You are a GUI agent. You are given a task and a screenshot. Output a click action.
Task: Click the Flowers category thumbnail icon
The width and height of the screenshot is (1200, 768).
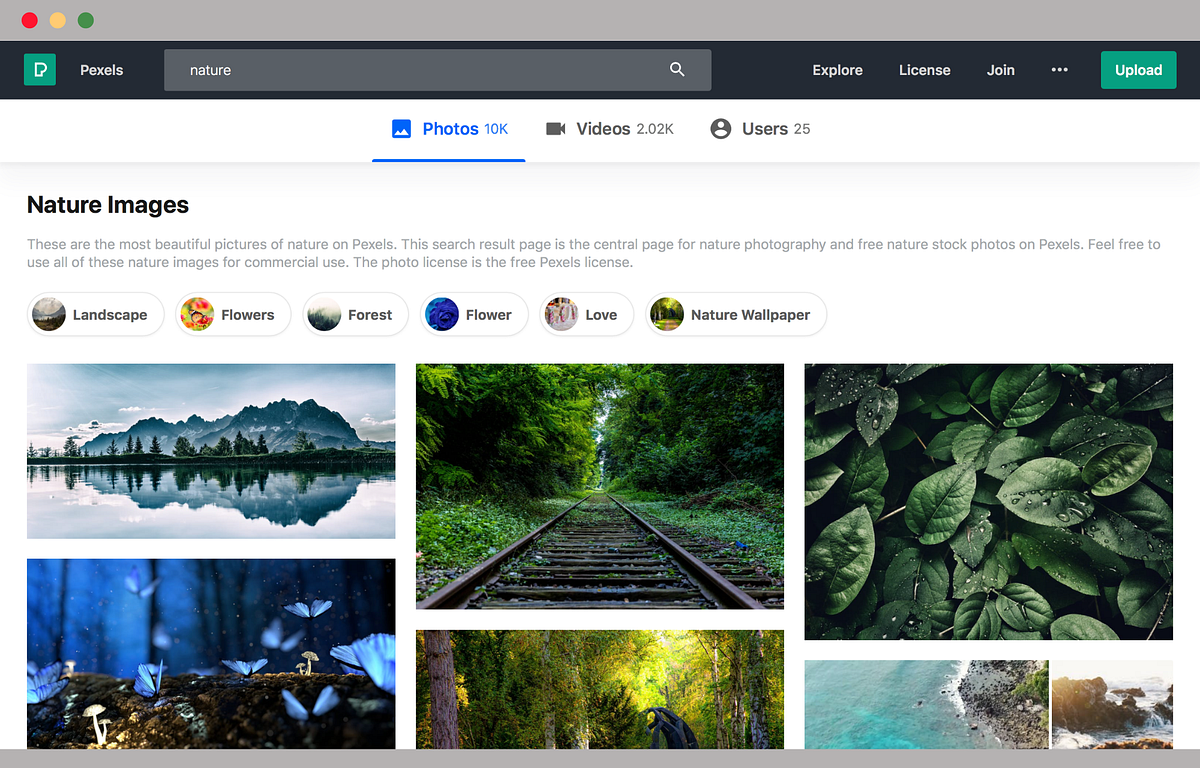196,314
